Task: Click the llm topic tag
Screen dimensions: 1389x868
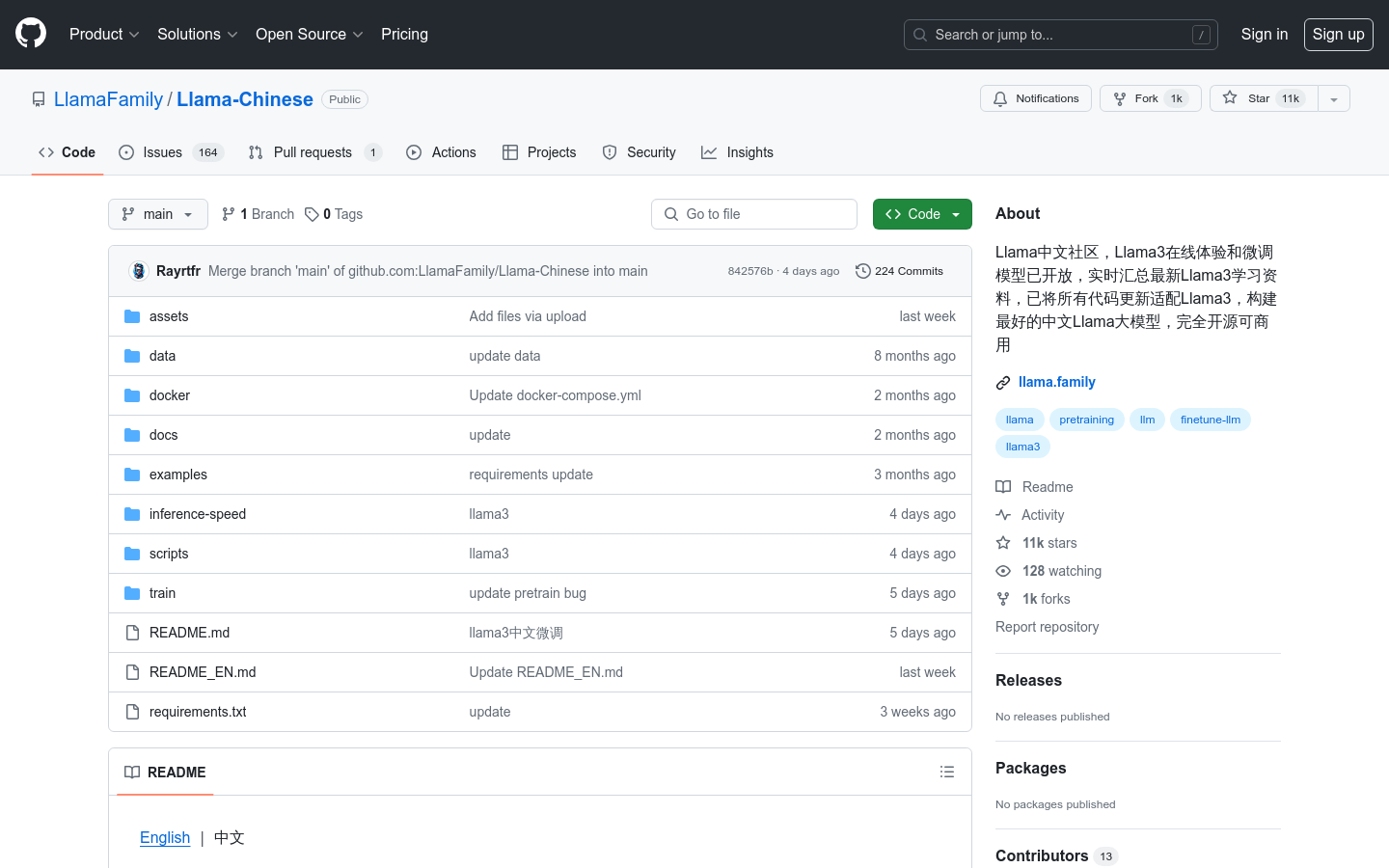Action: pos(1147,420)
